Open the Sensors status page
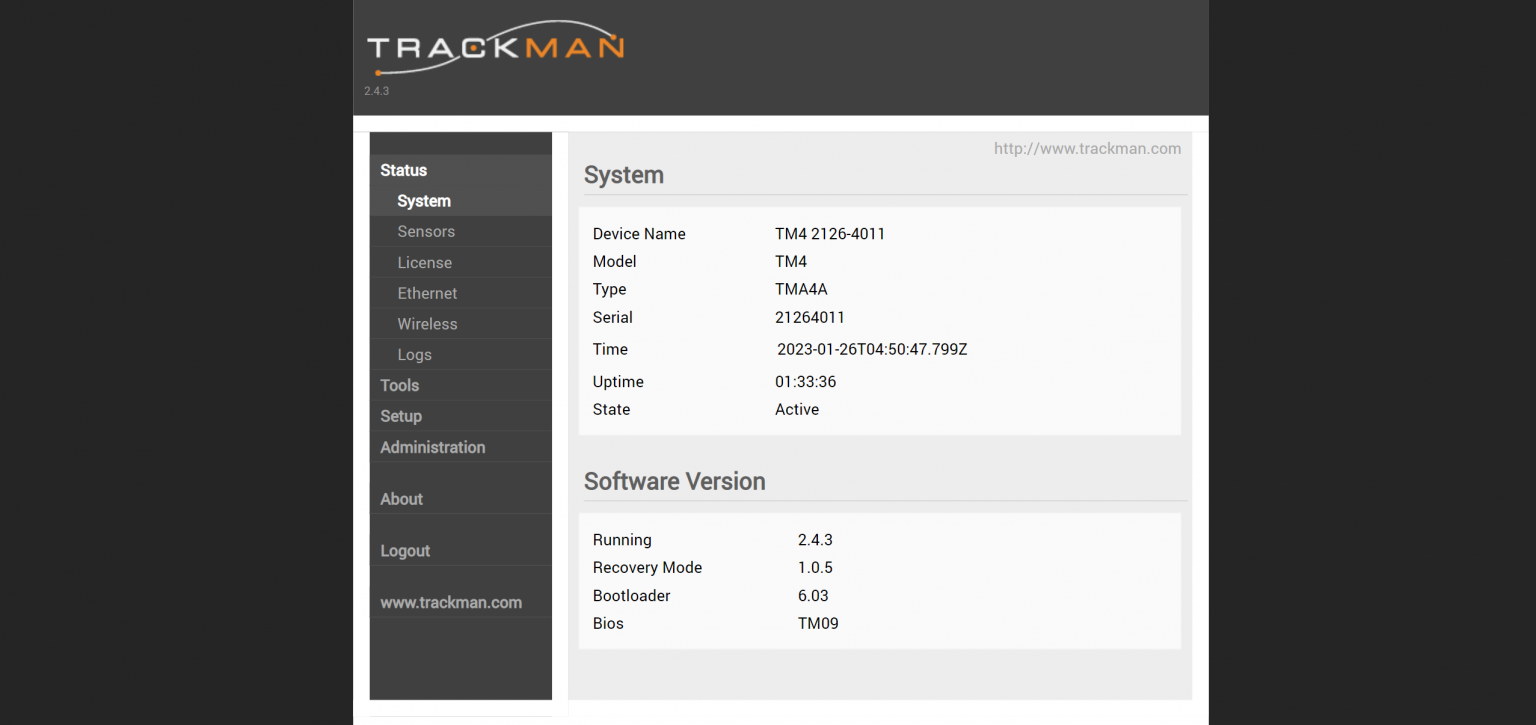 pos(426,232)
